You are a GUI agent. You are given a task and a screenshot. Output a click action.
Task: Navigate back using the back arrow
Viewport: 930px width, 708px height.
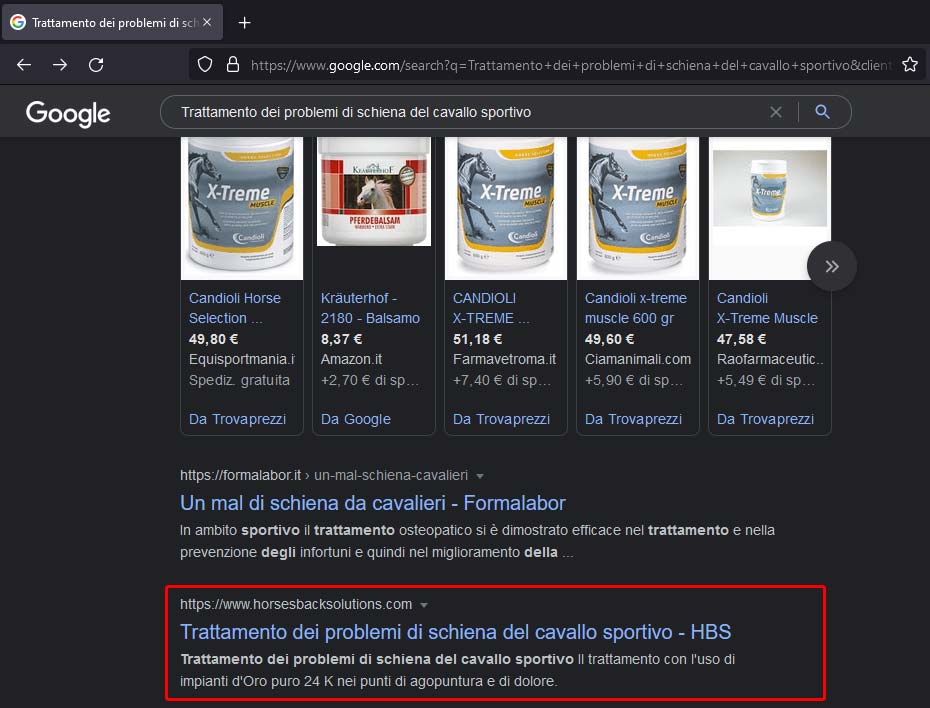[x=24, y=63]
